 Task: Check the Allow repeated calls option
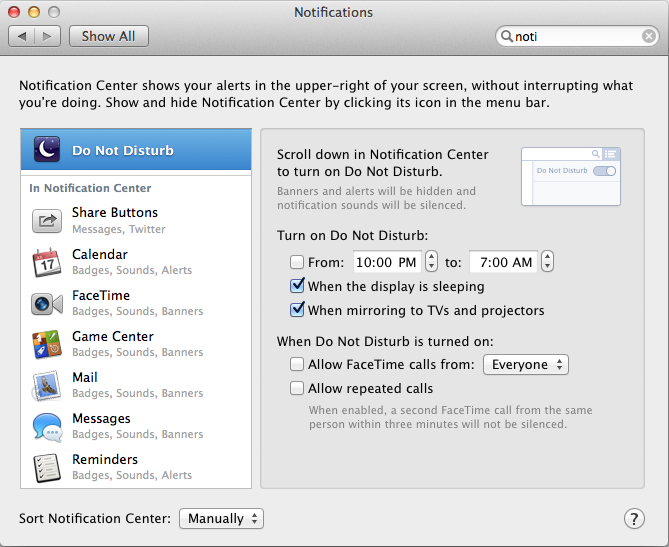tap(297, 389)
